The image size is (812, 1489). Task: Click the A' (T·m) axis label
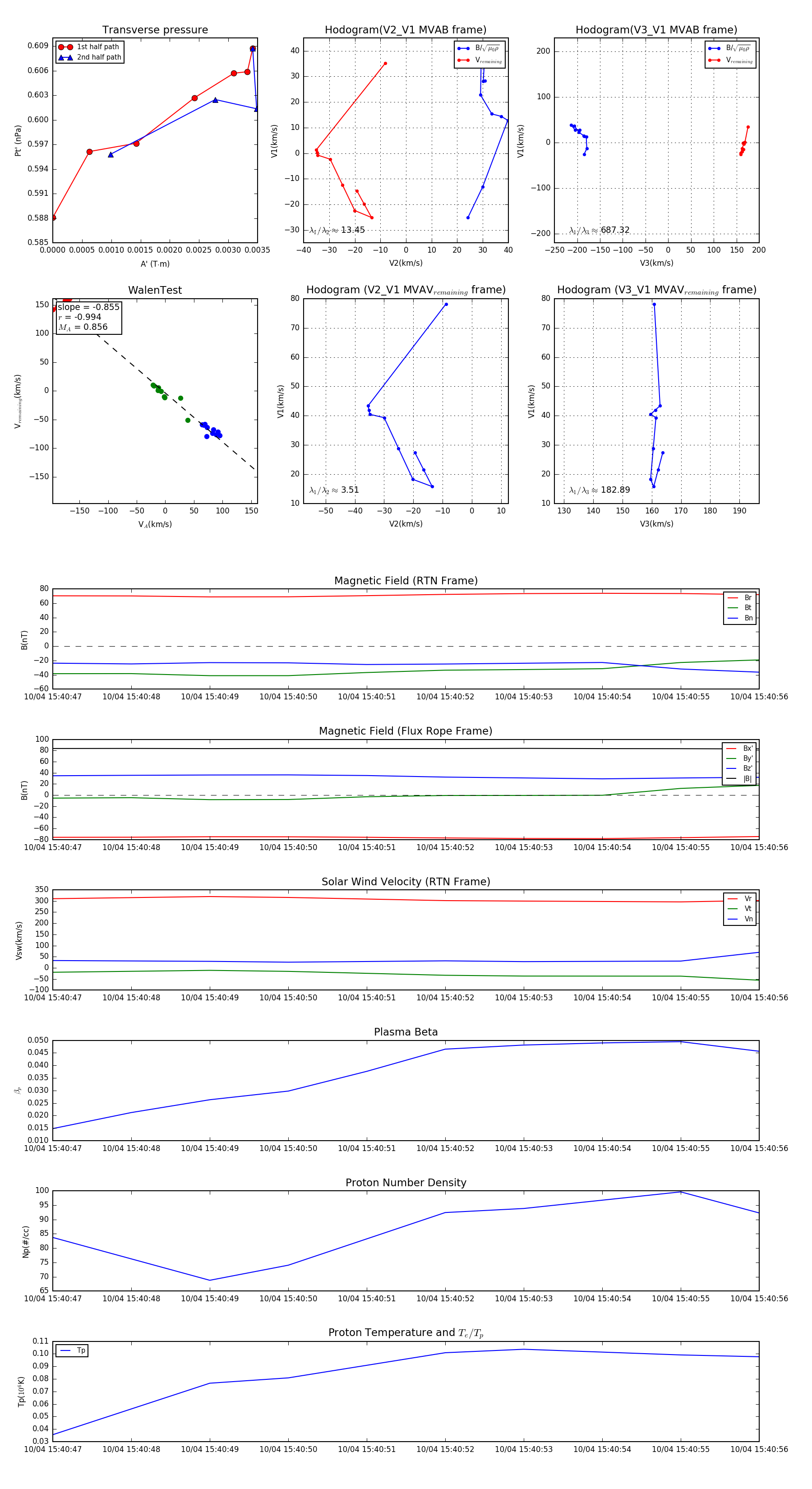[x=155, y=264]
